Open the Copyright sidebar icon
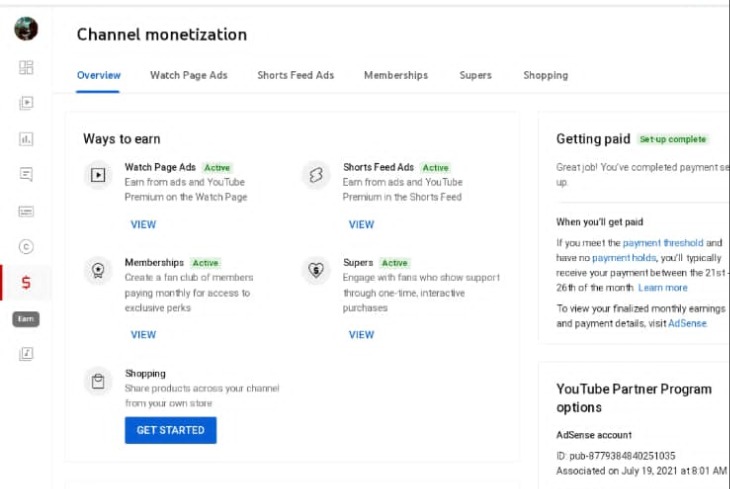The image size is (730, 489). click(26, 247)
